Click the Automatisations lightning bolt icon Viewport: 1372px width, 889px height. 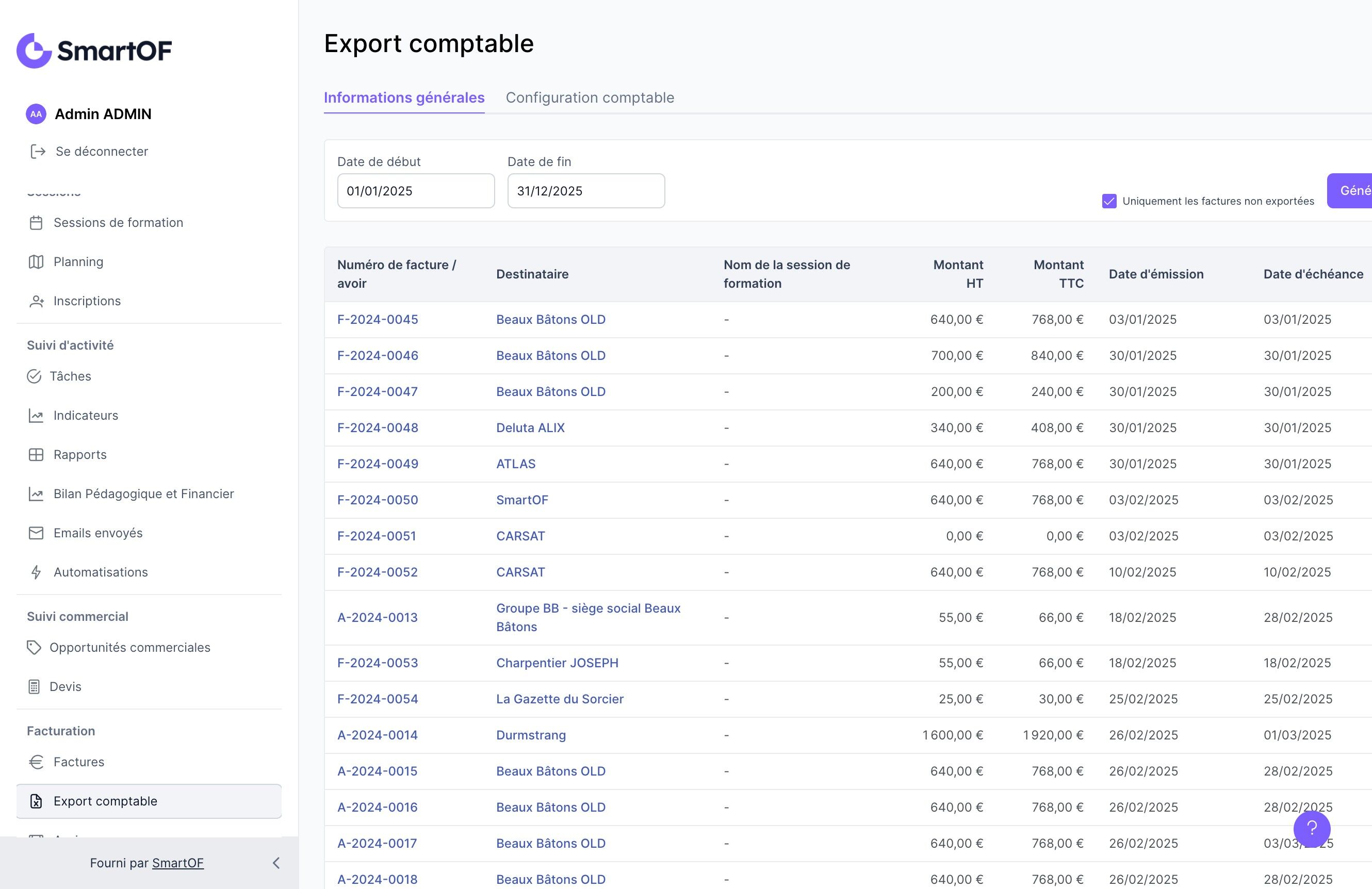click(36, 572)
